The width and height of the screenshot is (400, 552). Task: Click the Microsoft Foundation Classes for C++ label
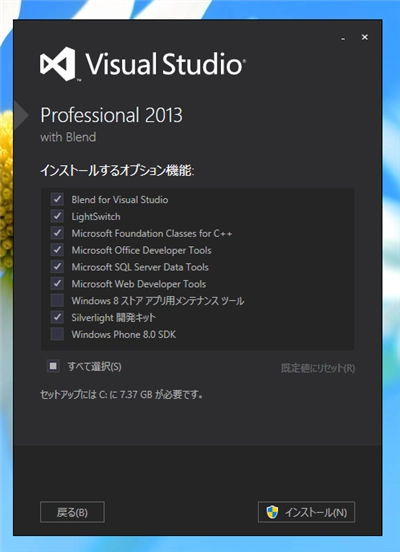[152, 233]
